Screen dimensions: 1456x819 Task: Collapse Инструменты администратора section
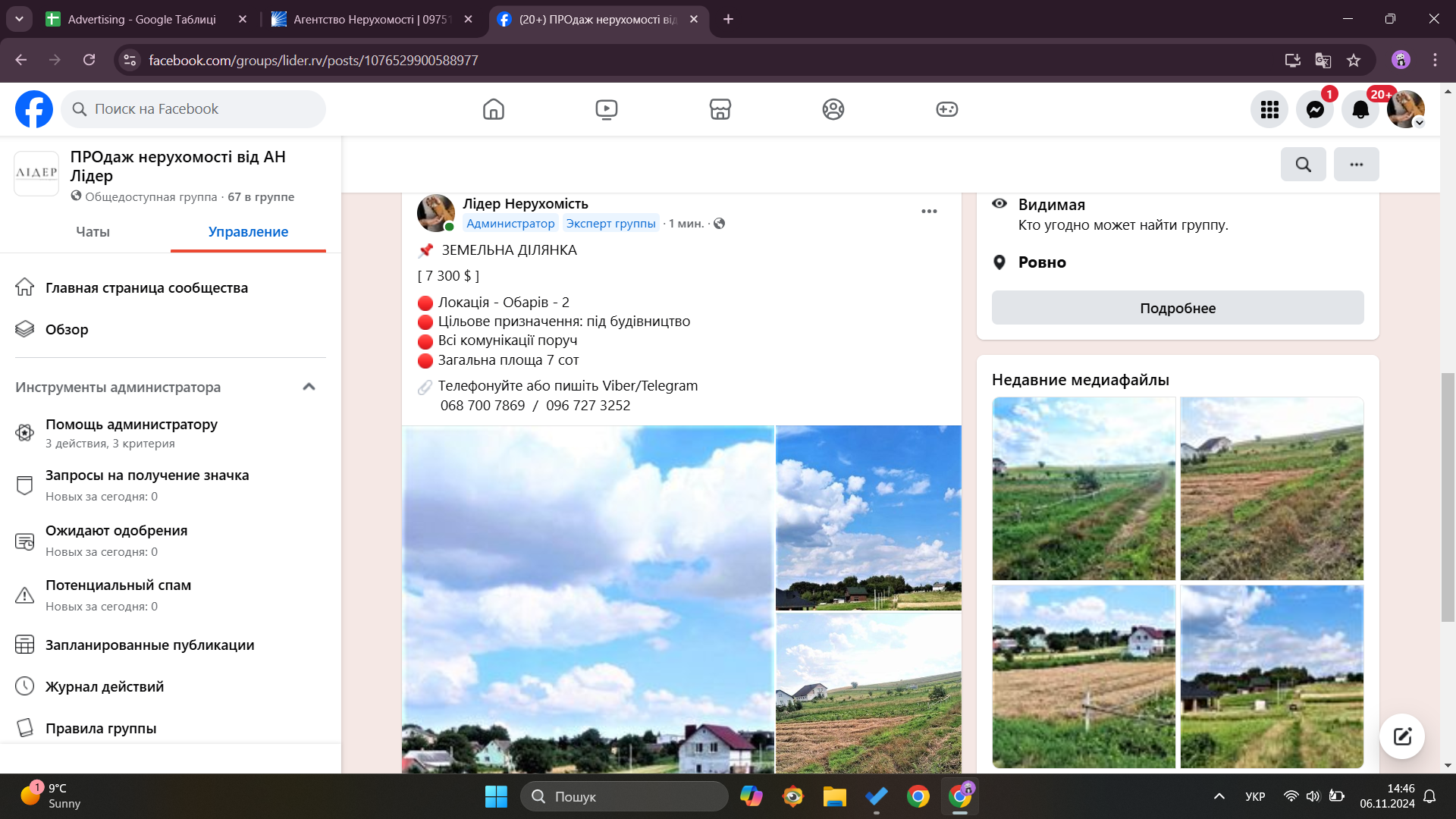click(x=309, y=387)
